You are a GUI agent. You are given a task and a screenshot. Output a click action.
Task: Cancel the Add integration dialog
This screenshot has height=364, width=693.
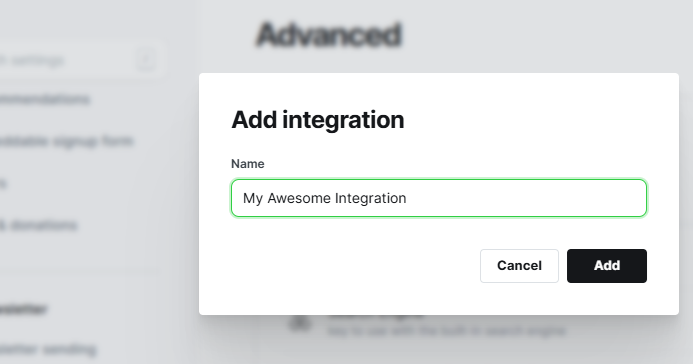tap(519, 266)
